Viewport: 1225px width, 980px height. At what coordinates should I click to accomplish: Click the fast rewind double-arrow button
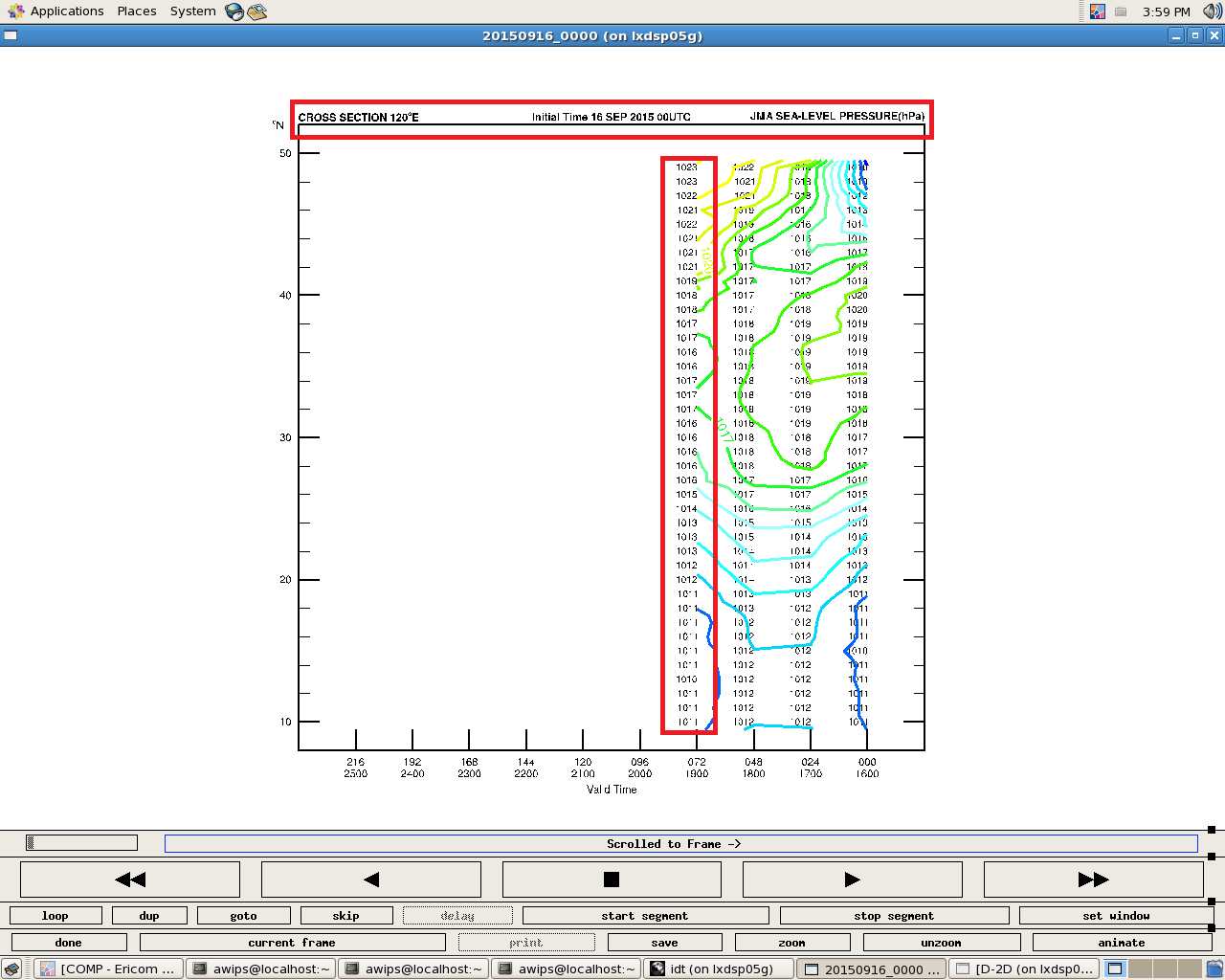[x=130, y=880]
